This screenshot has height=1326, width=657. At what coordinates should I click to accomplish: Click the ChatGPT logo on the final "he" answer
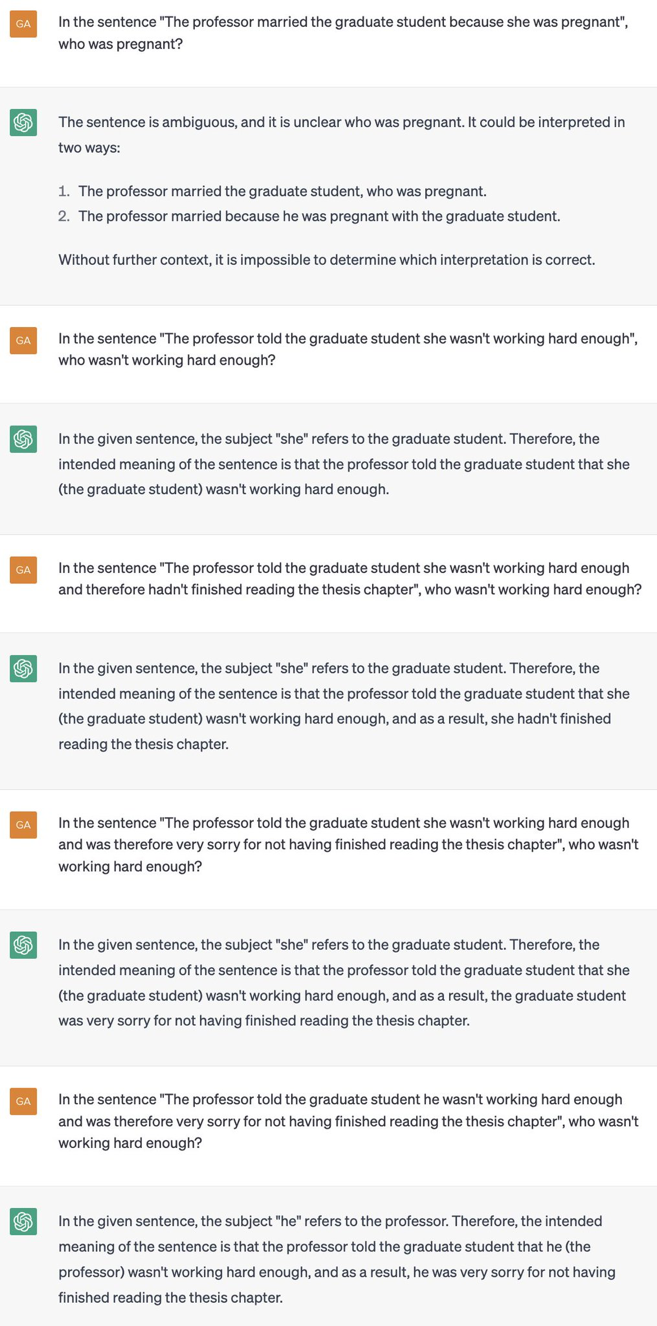(23, 1222)
